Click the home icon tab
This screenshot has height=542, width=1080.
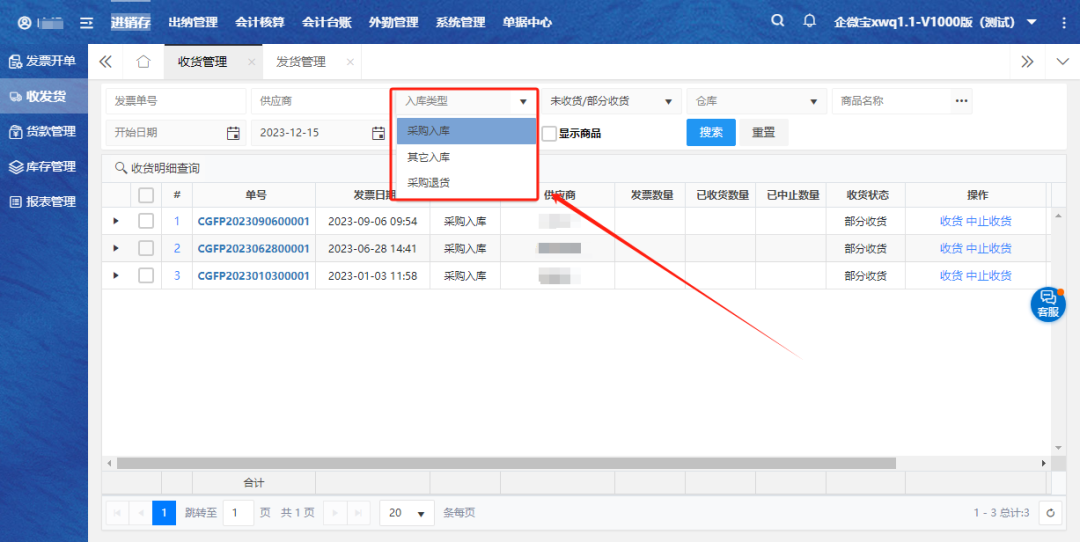[x=143, y=62]
